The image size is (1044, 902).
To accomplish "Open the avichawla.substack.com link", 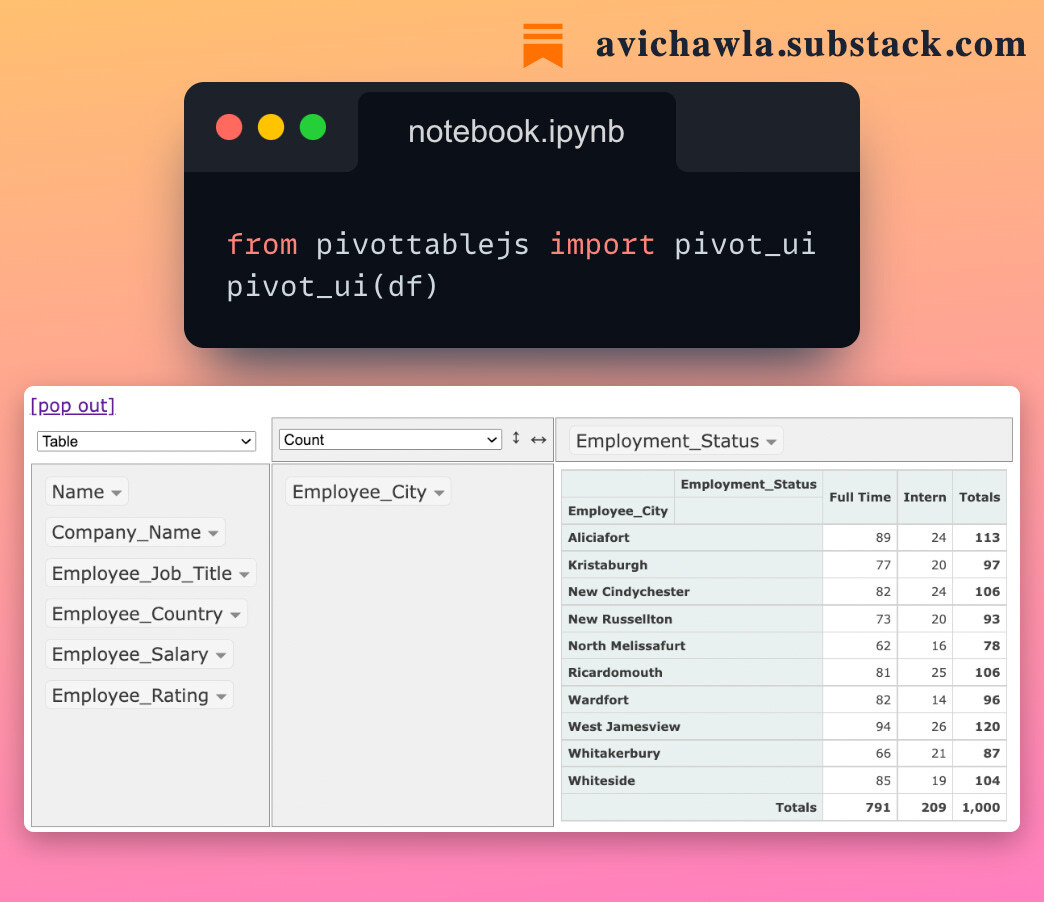I will (x=809, y=43).
